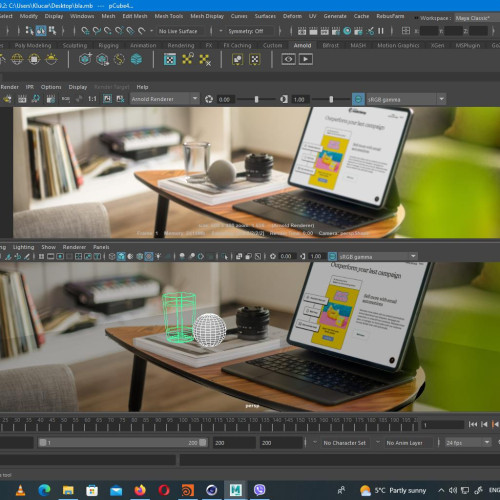Image resolution: width=500 pixels, height=500 pixels.
Task: Click the Render View exposure value field
Action: [x=225, y=99]
